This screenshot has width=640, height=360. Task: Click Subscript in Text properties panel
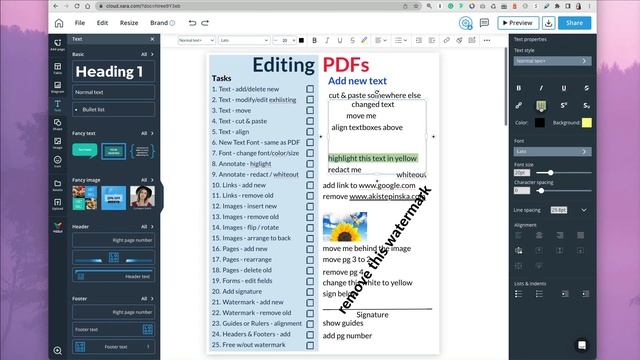(587, 106)
